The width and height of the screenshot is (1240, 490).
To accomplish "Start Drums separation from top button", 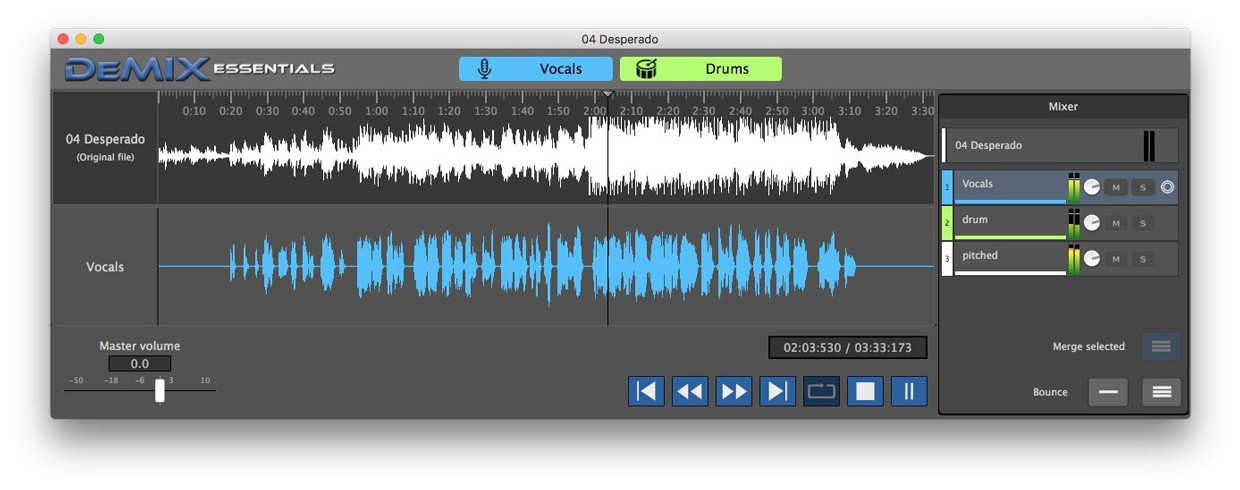I will tap(701, 69).
